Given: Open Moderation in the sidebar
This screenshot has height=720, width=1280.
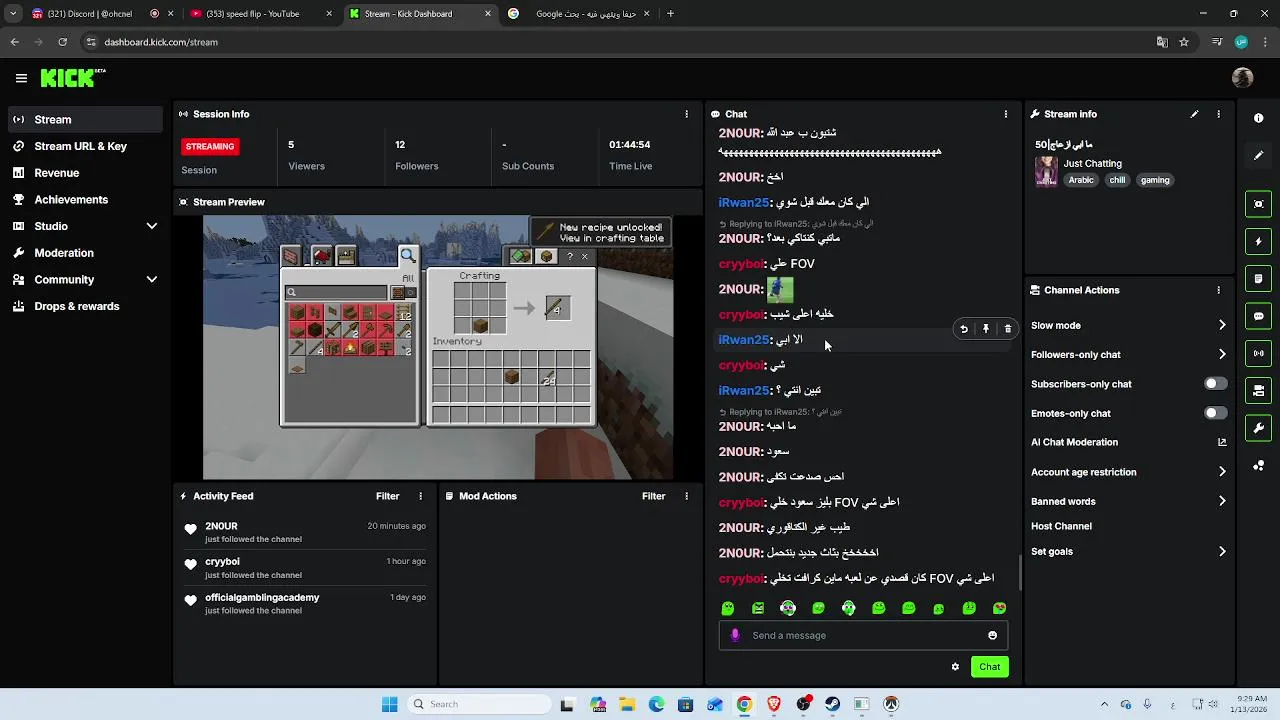Looking at the screenshot, I should [85, 253].
